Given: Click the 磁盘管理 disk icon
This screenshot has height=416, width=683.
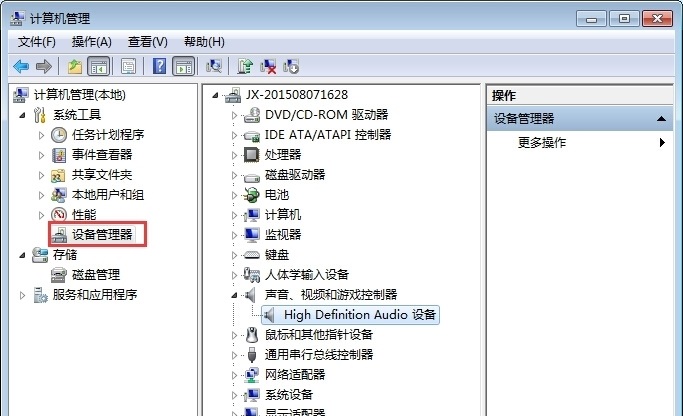Looking at the screenshot, I should [x=59, y=275].
